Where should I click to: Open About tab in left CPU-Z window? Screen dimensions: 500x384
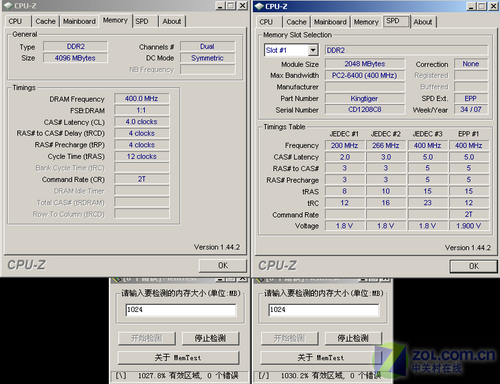[172, 21]
